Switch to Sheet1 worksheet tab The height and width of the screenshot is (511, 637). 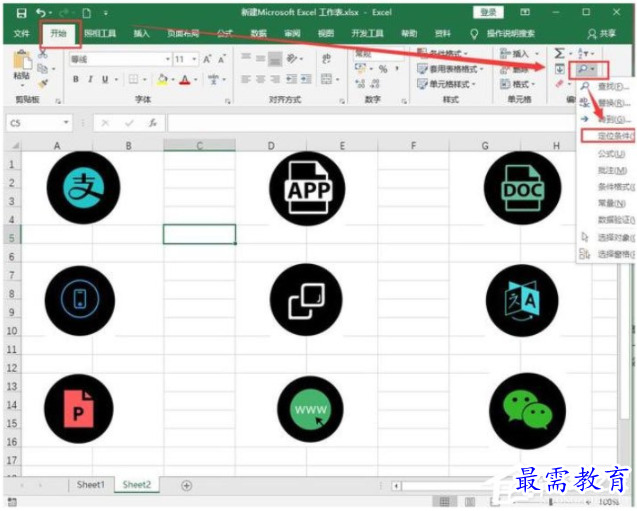click(91, 485)
